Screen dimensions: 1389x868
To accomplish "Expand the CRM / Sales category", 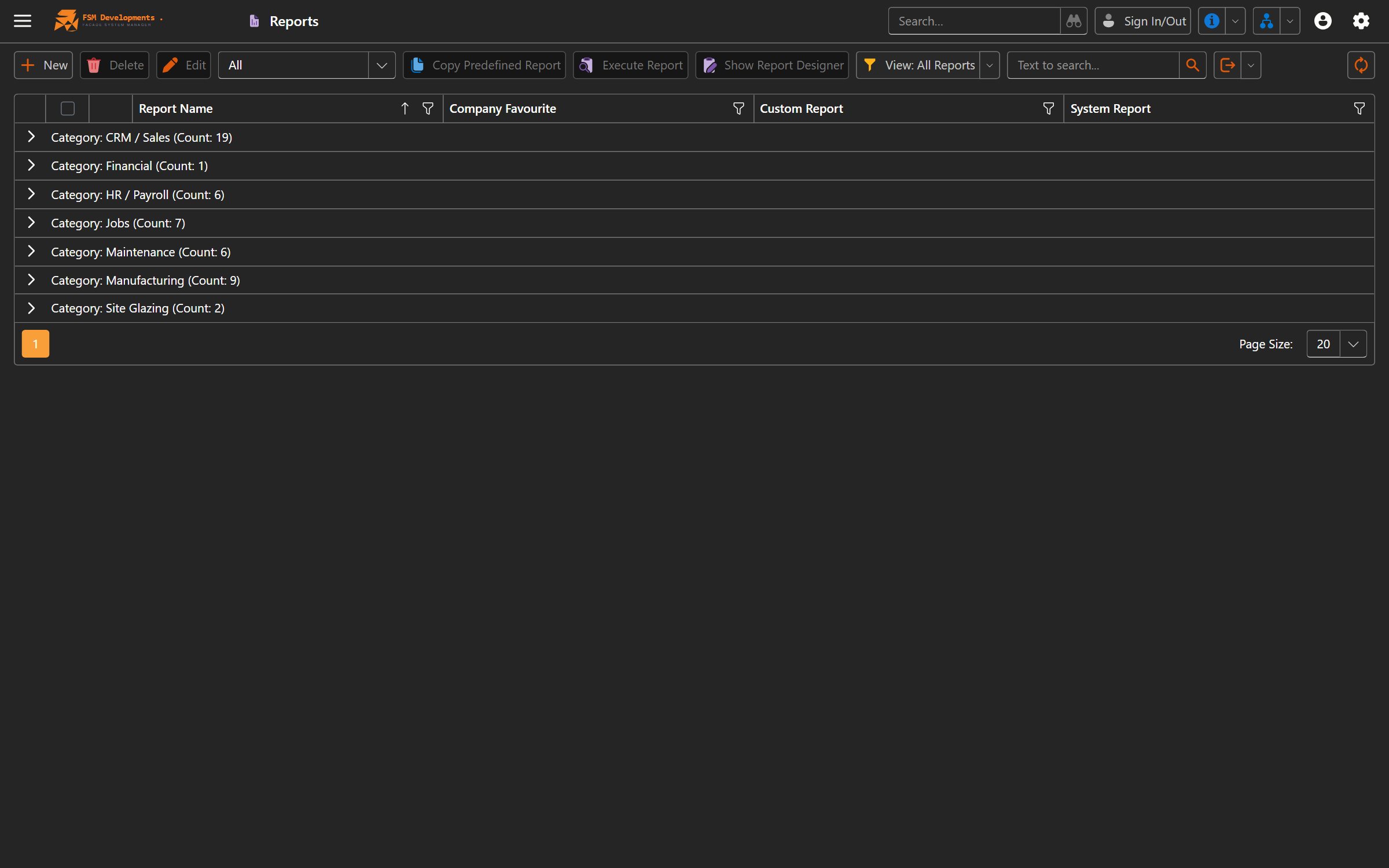I will 31,137.
